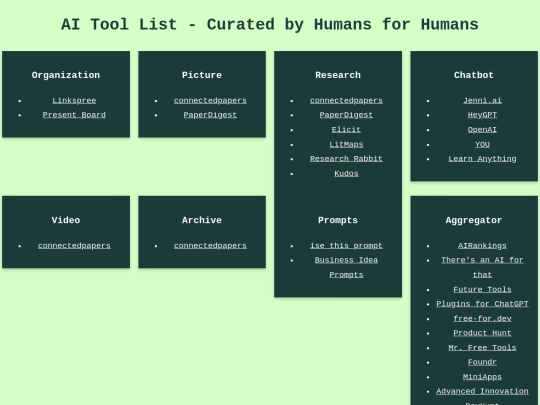Open the Present Board link
The image size is (540, 405).
coord(74,115)
